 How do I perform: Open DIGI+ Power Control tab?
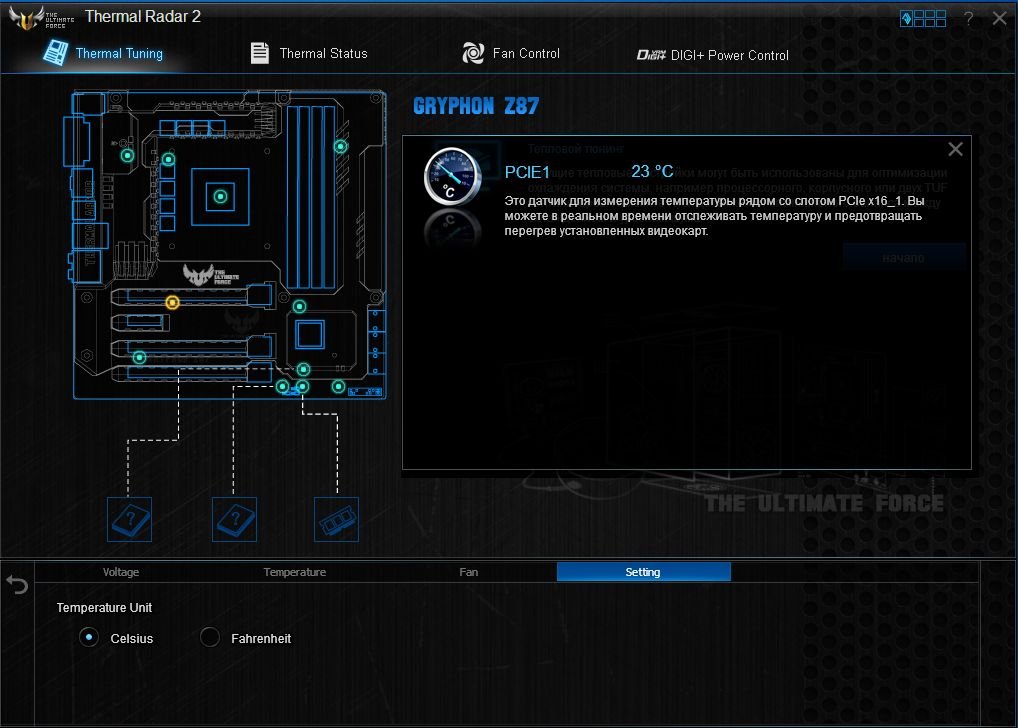tap(713, 55)
